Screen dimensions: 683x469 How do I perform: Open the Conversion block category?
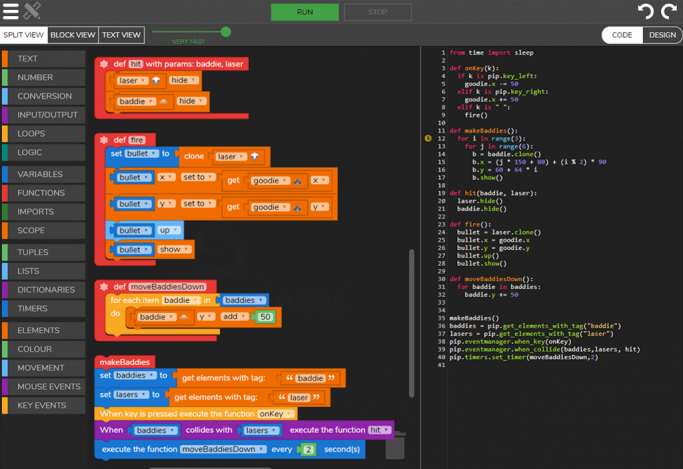(x=44, y=96)
